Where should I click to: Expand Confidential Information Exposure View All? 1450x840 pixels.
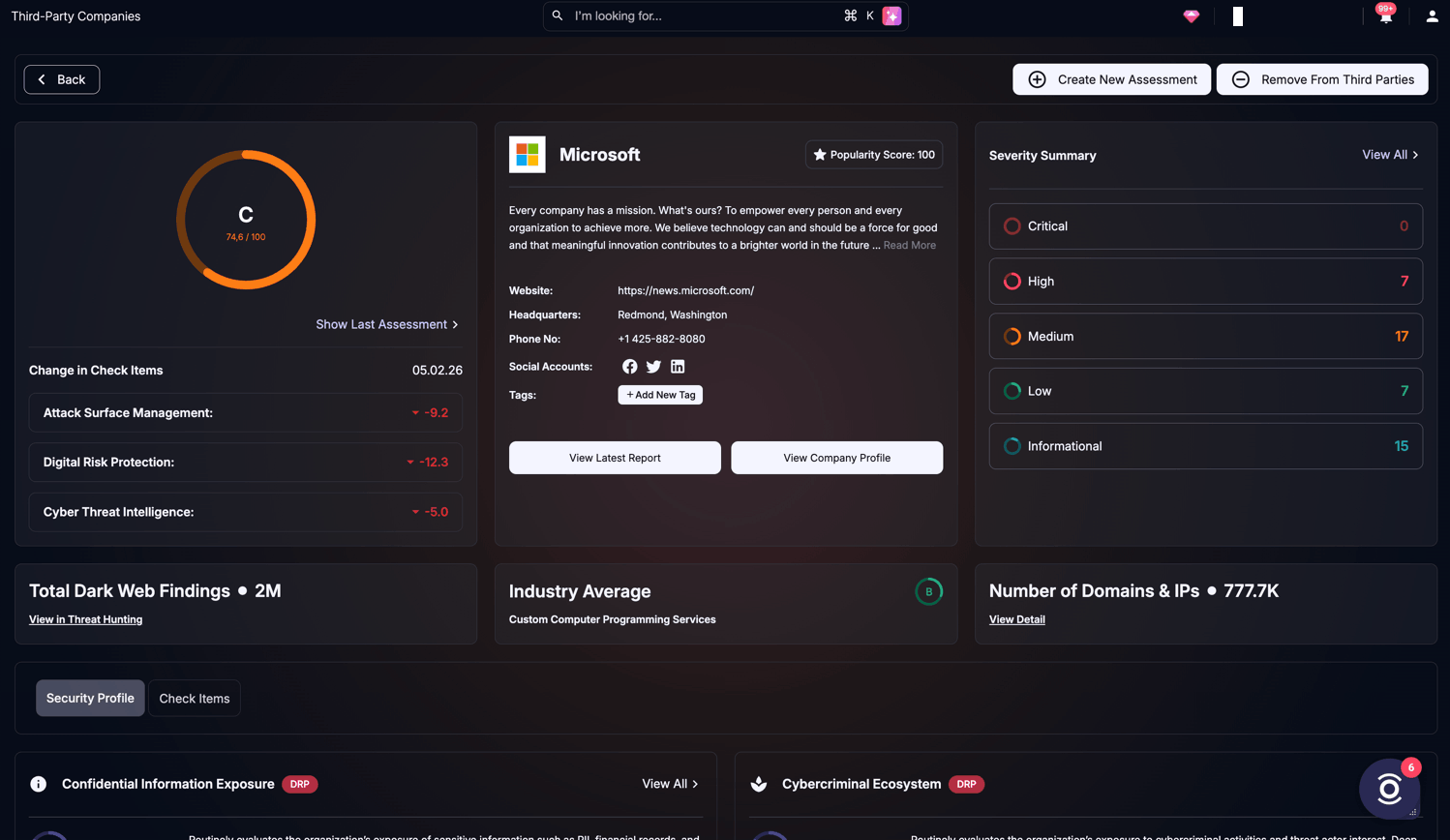[670, 784]
